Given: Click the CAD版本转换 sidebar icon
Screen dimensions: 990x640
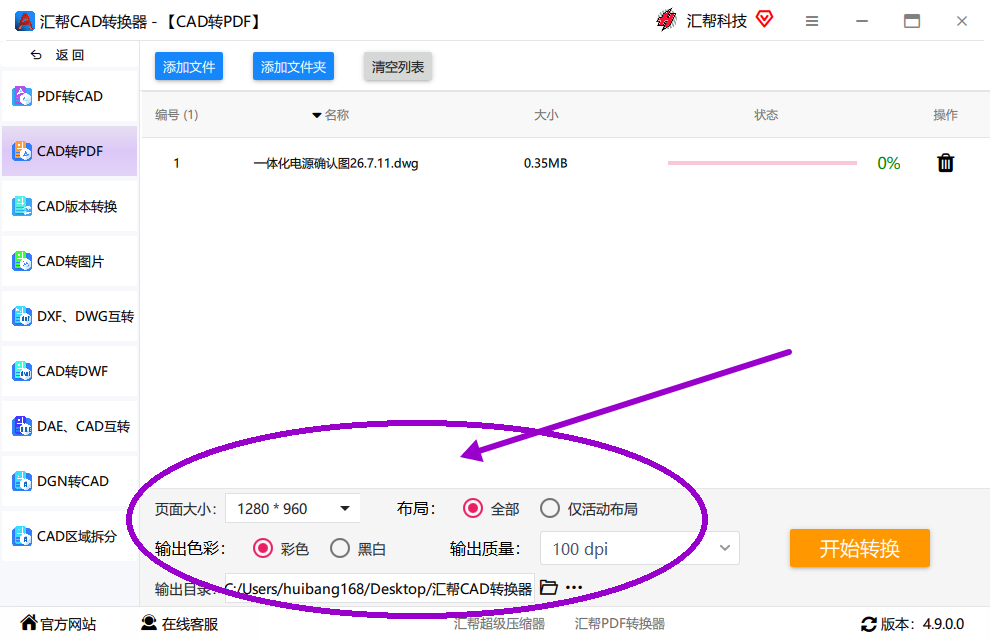Looking at the screenshot, I should click(x=22, y=206).
